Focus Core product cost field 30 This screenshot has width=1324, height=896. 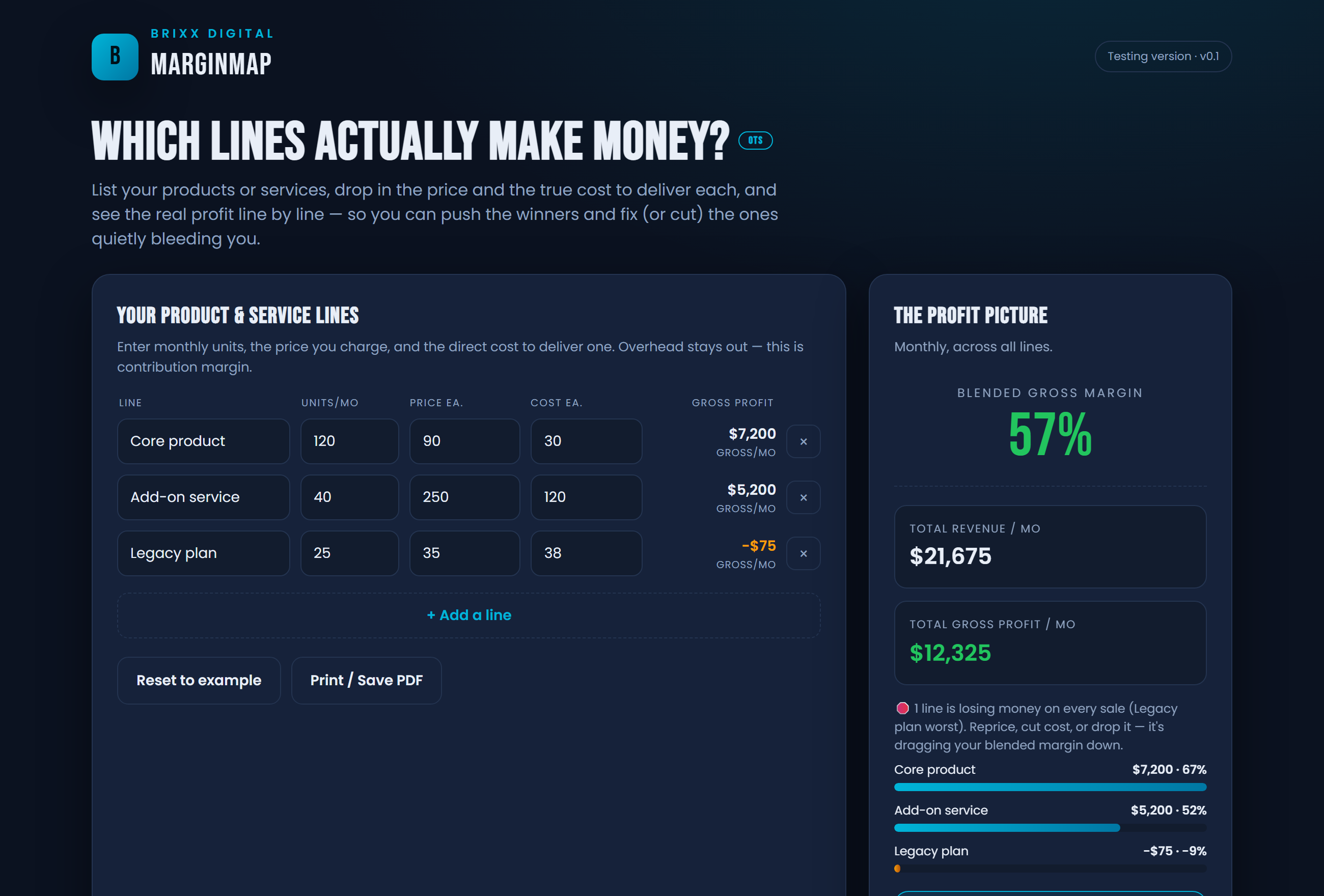point(586,441)
